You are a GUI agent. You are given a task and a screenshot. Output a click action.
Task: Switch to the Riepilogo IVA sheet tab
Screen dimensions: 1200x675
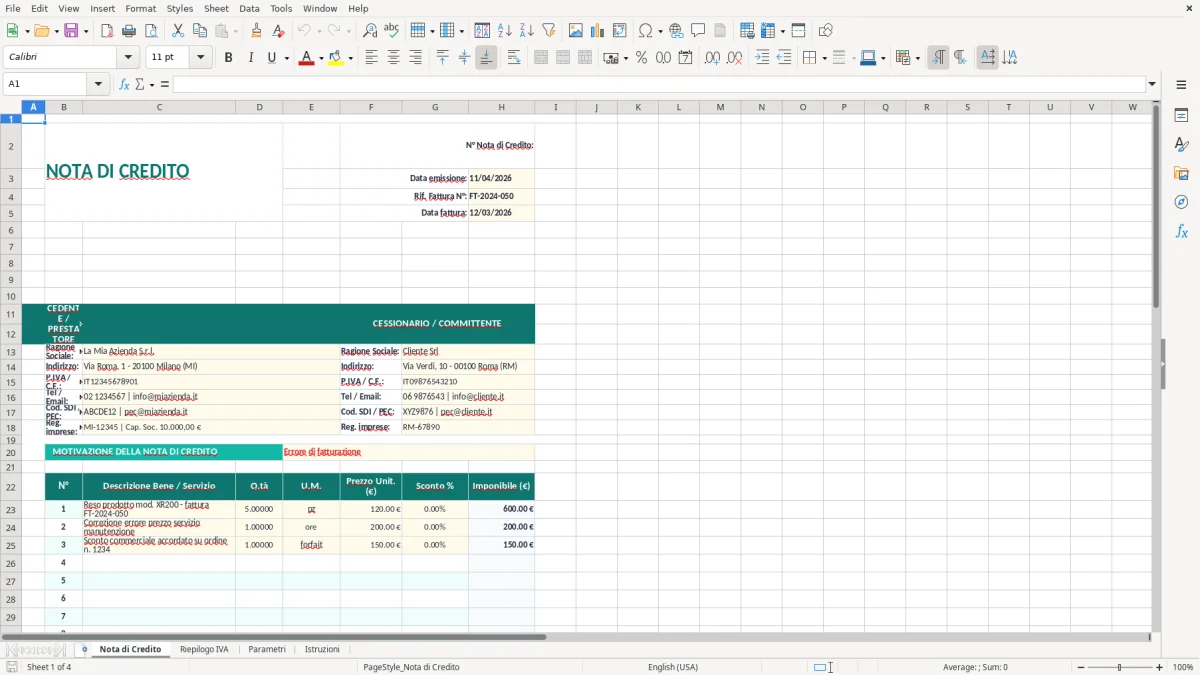(204, 649)
